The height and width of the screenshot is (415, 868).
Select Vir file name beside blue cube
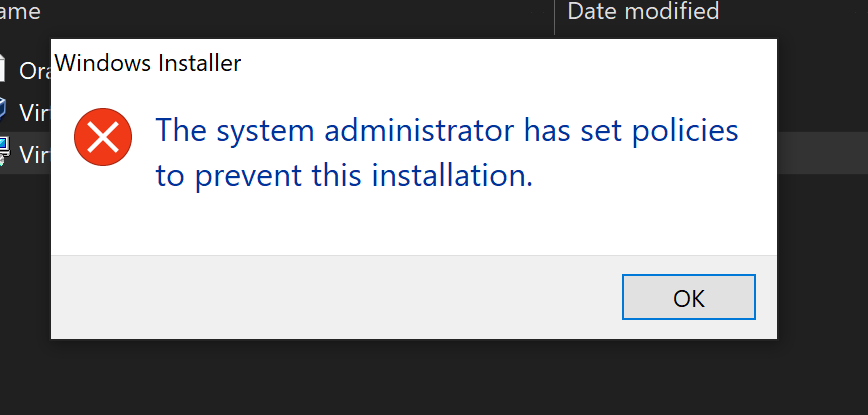pyautogui.click(x=35, y=109)
